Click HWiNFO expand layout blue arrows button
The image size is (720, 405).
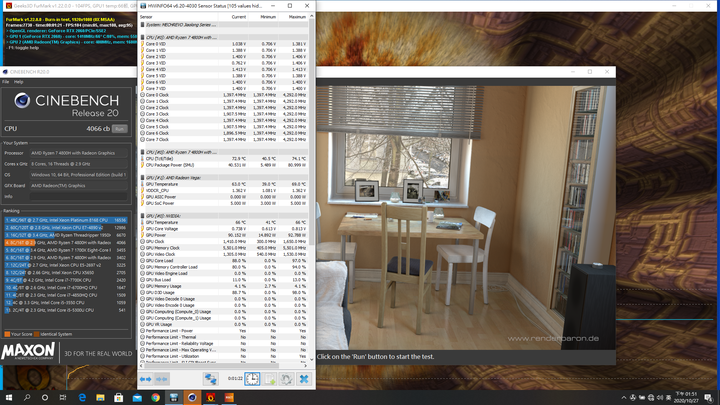point(146,379)
